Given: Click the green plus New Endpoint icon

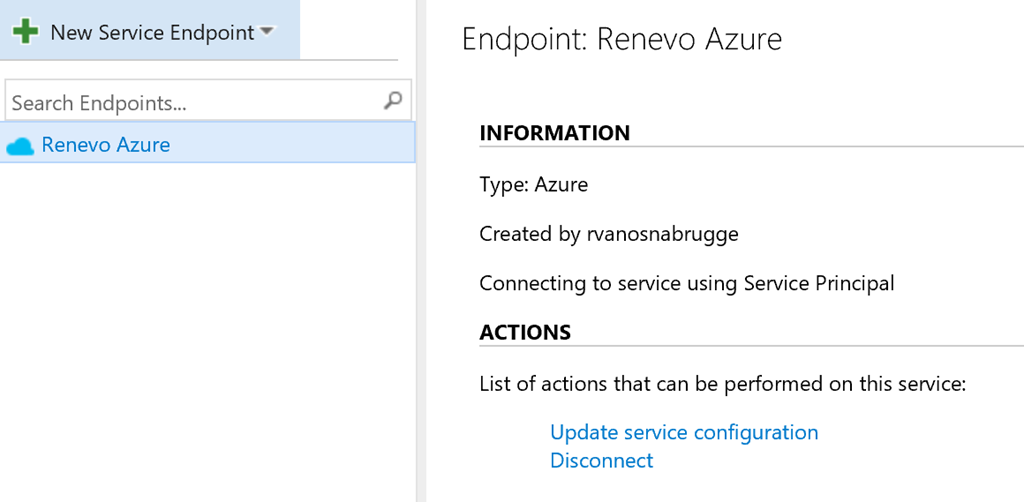Looking at the screenshot, I should pos(25,32).
